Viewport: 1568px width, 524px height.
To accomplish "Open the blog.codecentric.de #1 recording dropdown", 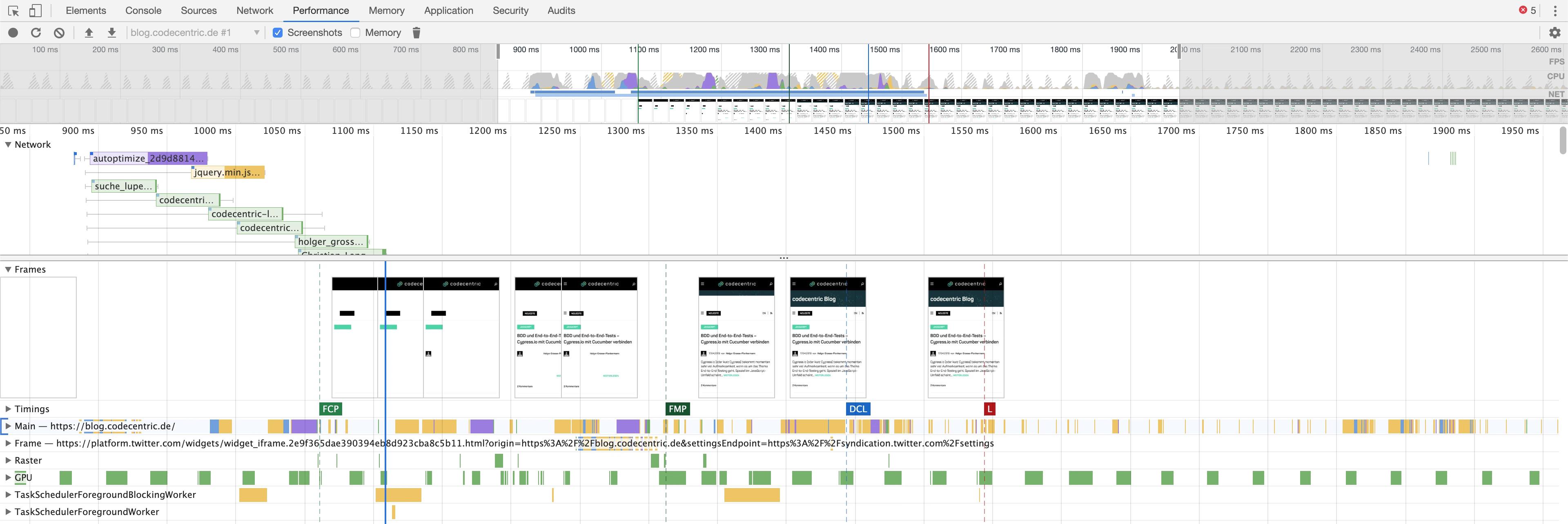I will (195, 33).
